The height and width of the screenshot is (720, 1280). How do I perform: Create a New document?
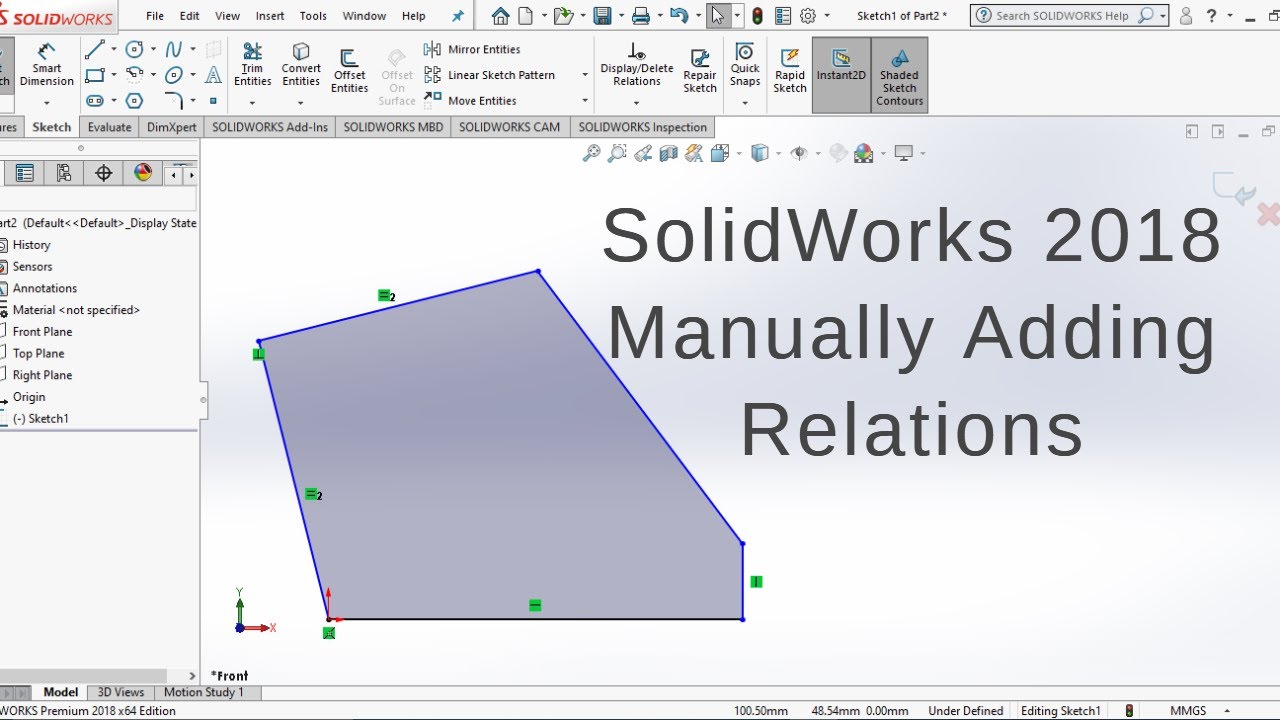[x=525, y=15]
